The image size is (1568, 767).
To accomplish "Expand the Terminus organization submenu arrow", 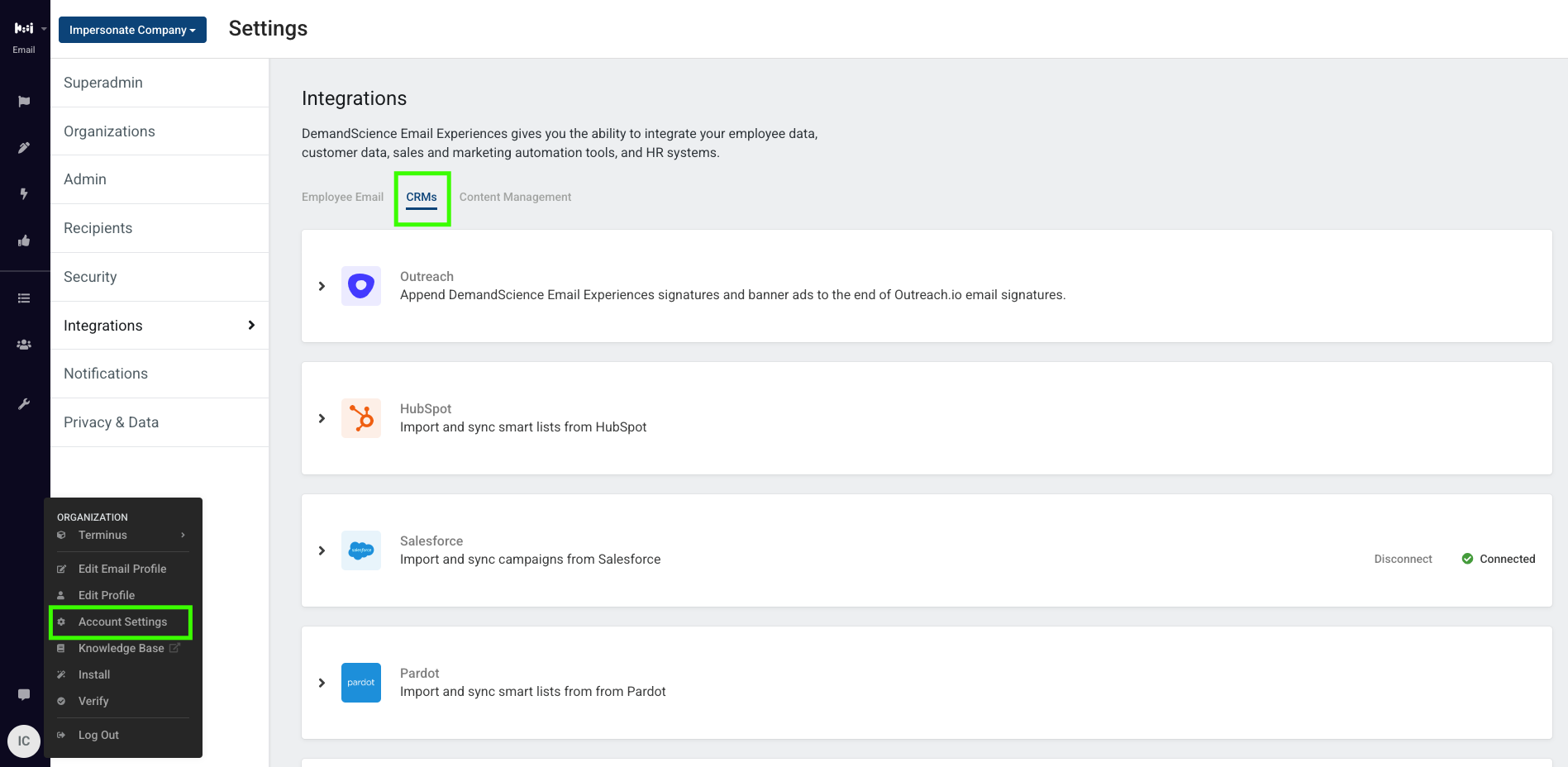I will (x=183, y=535).
